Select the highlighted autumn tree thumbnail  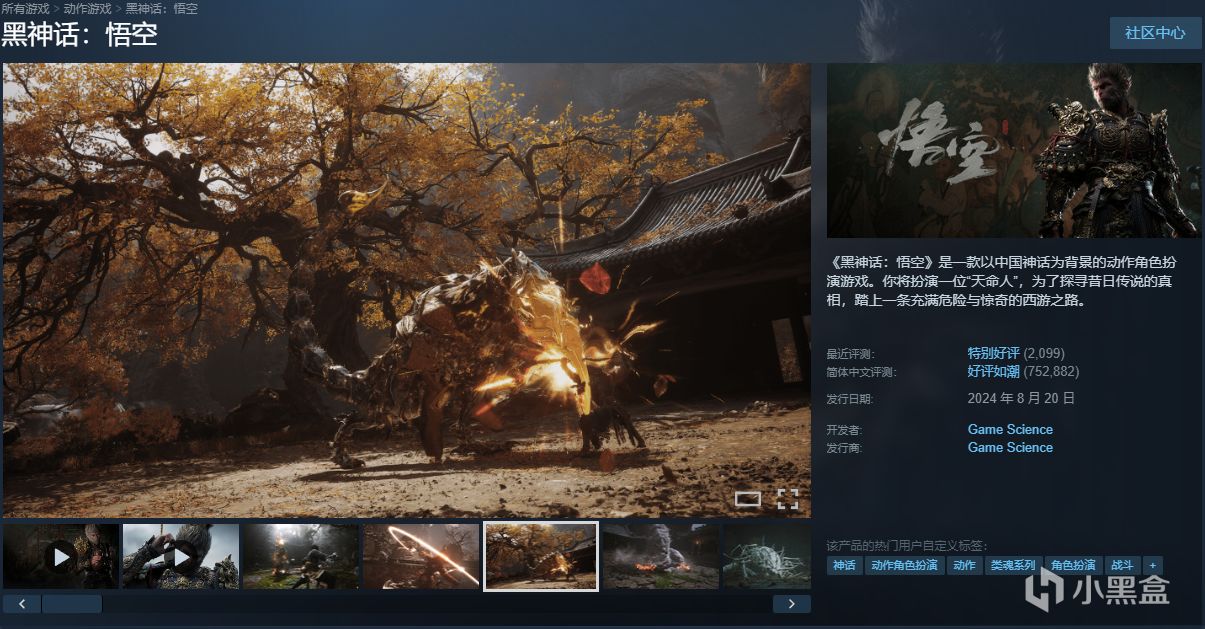point(541,556)
